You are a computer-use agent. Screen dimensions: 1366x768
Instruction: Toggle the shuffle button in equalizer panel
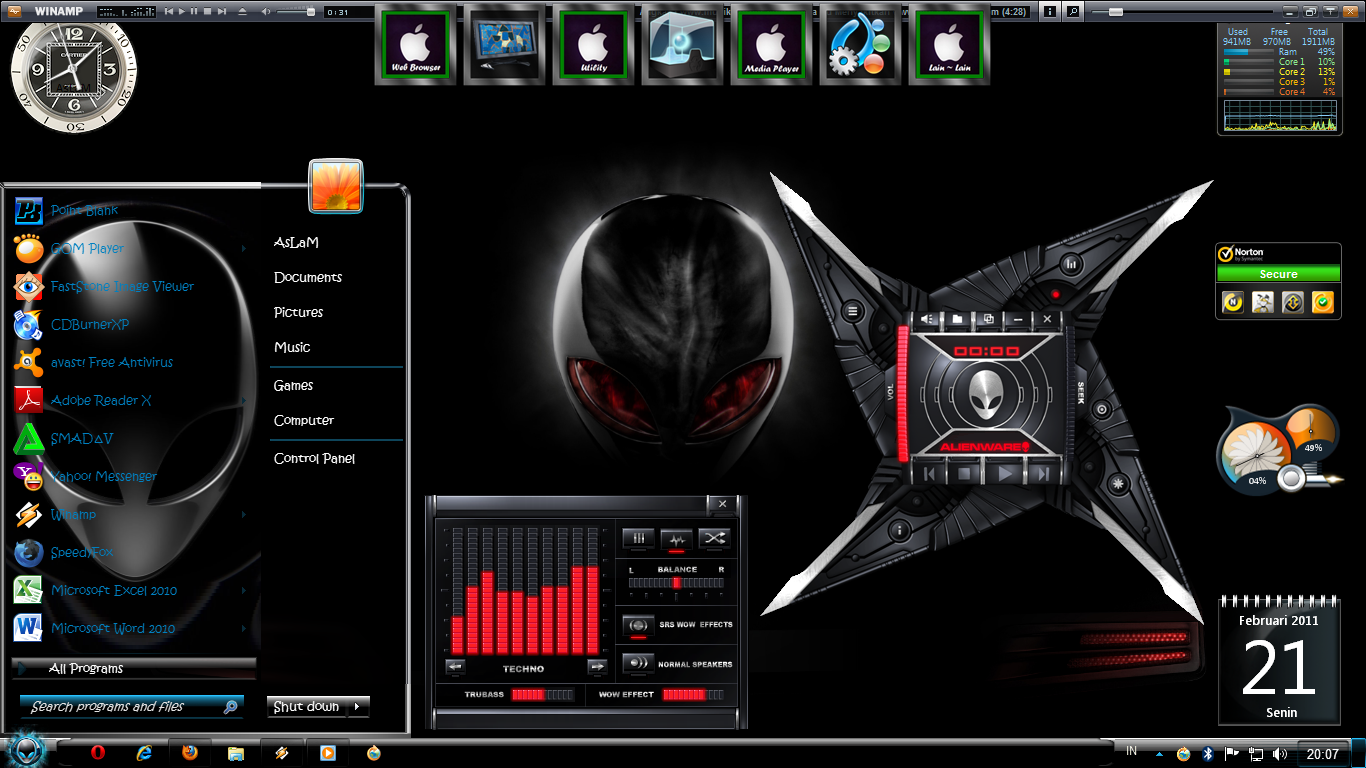click(714, 538)
